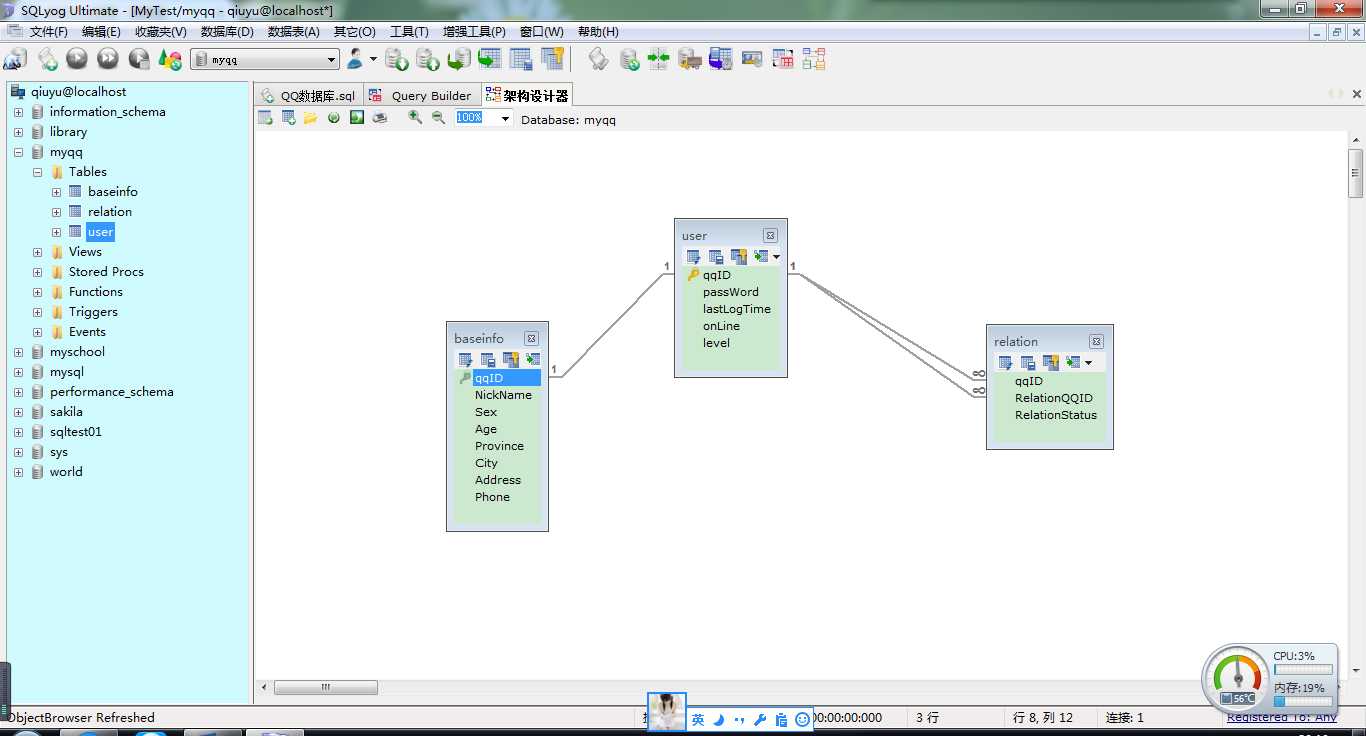
Task: Click alter table icon in relation box
Action: point(1006,363)
